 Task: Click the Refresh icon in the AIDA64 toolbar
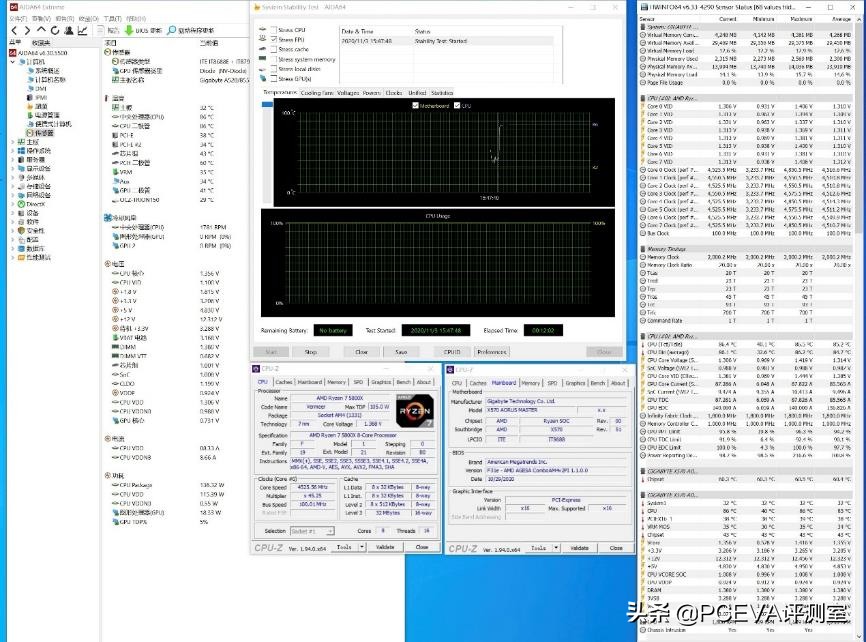[55, 28]
